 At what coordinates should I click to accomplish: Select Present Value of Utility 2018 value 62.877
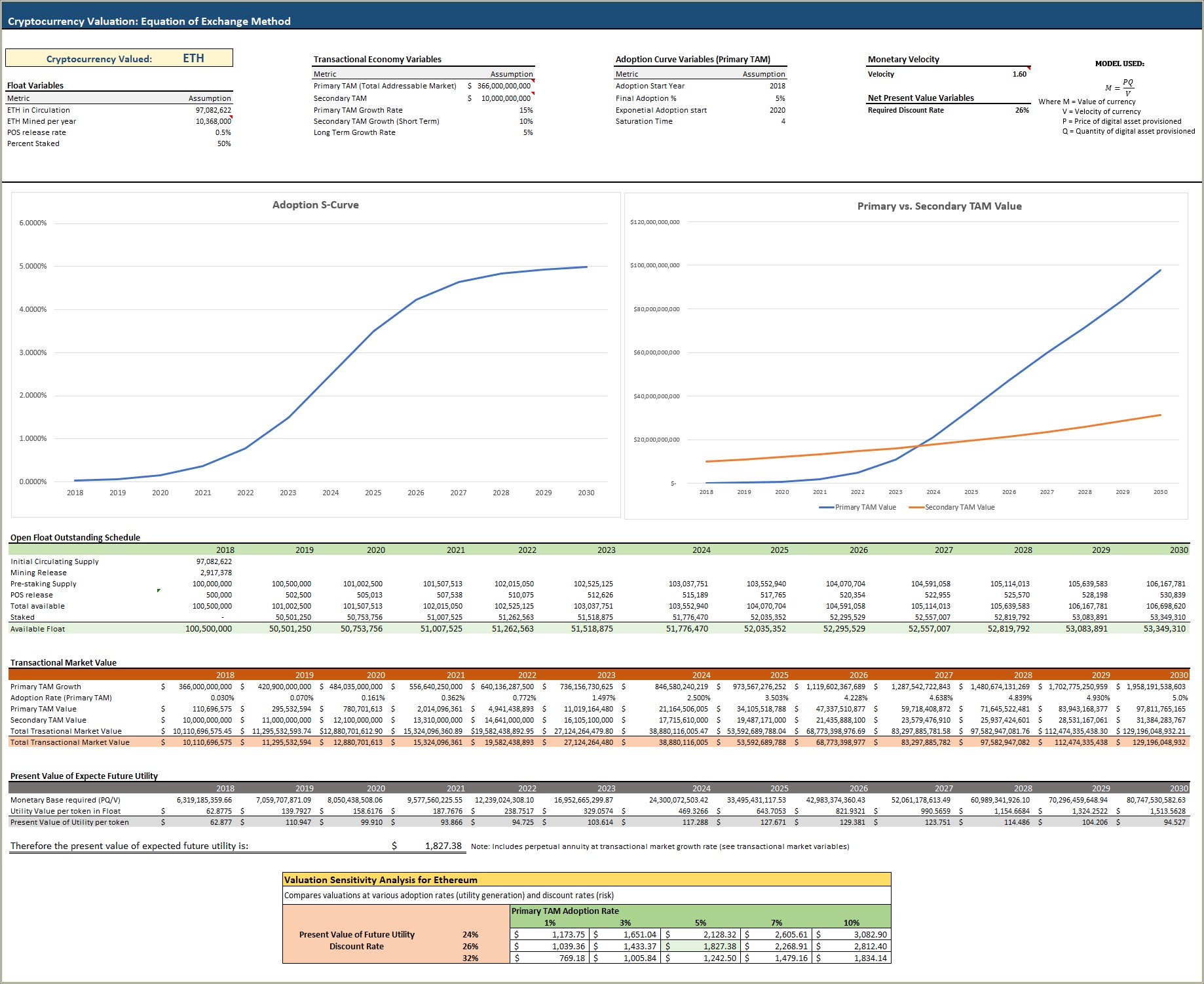pyautogui.click(x=221, y=822)
